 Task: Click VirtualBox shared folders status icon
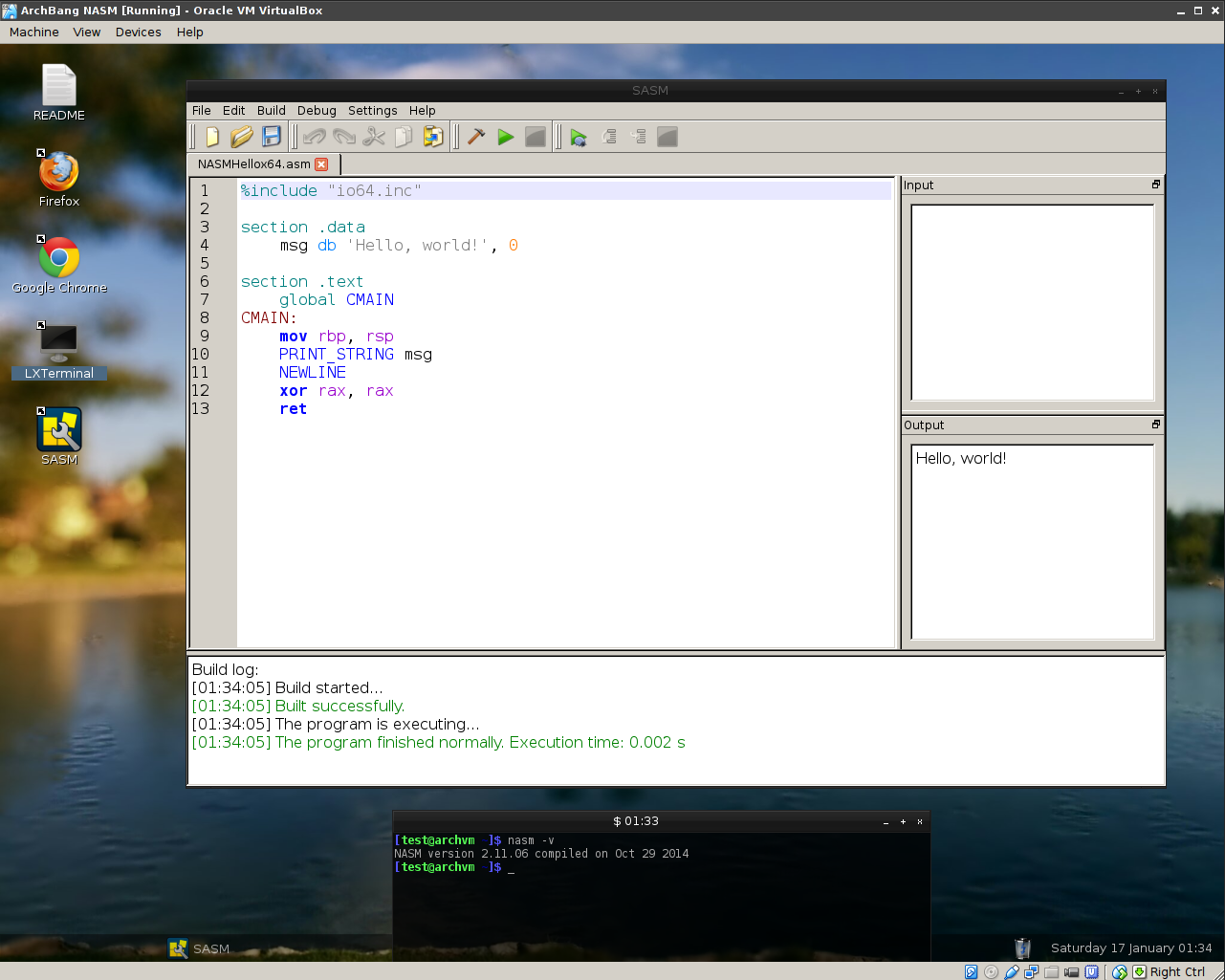(x=1051, y=971)
